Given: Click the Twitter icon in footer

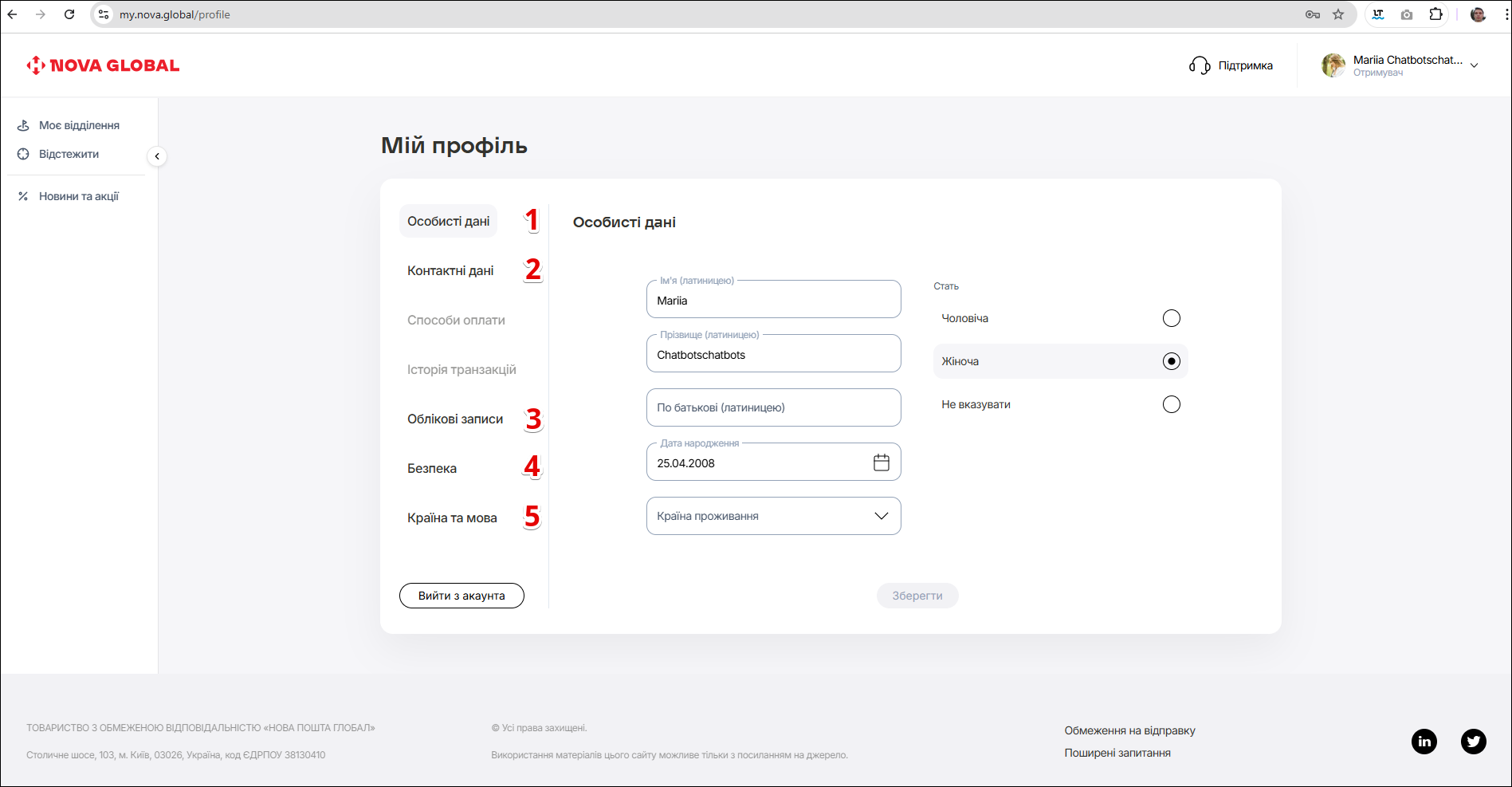Looking at the screenshot, I should 1473,742.
